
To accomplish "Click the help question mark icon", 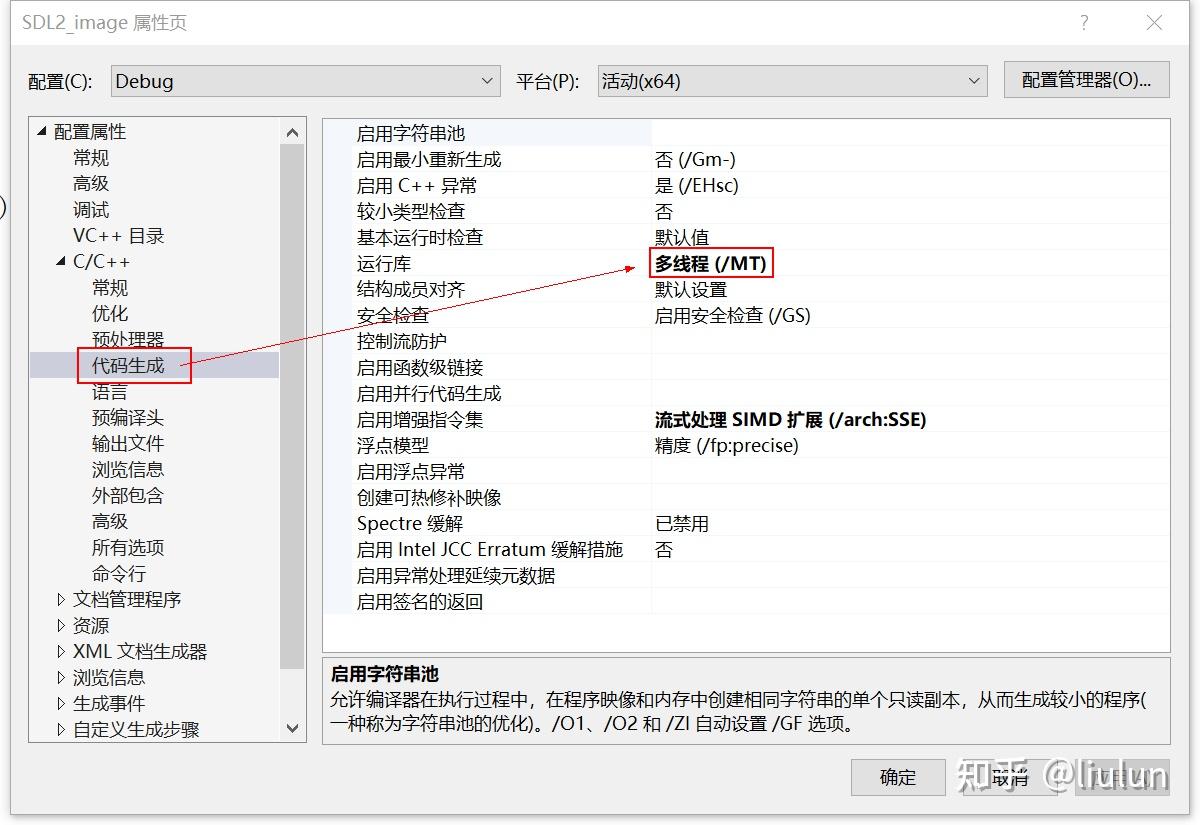I will 1084,22.
